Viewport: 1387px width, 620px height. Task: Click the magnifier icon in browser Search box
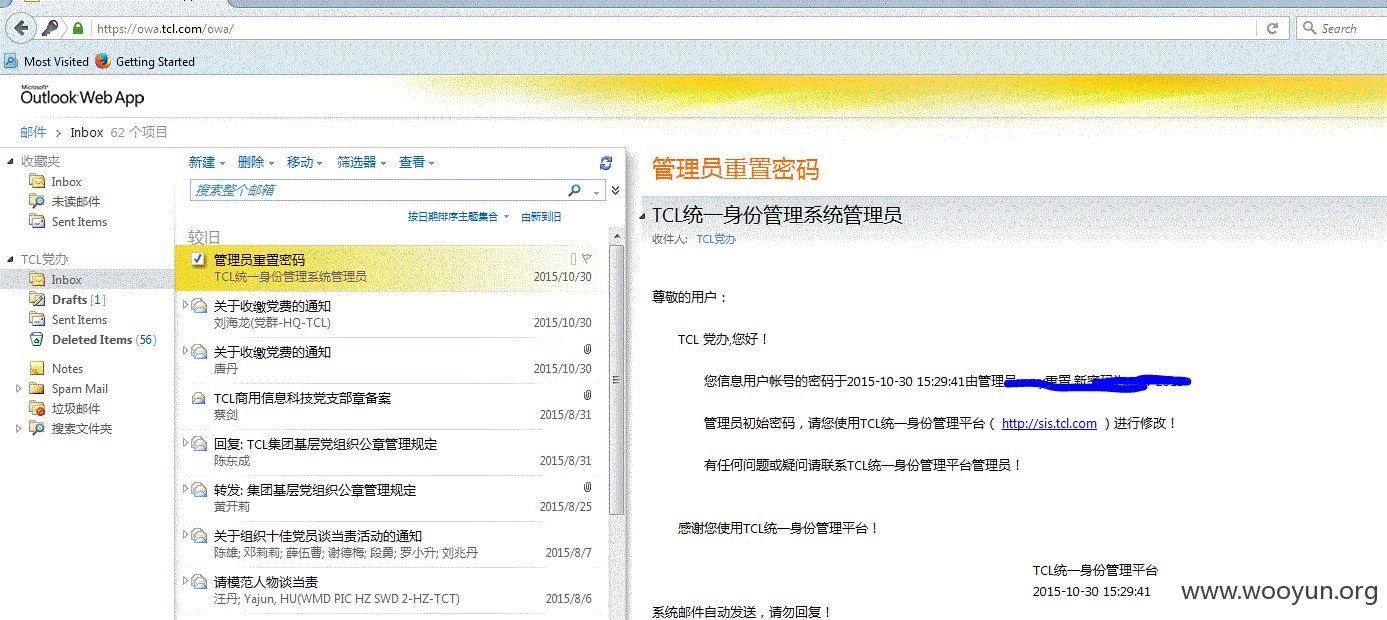pyautogui.click(x=1310, y=28)
